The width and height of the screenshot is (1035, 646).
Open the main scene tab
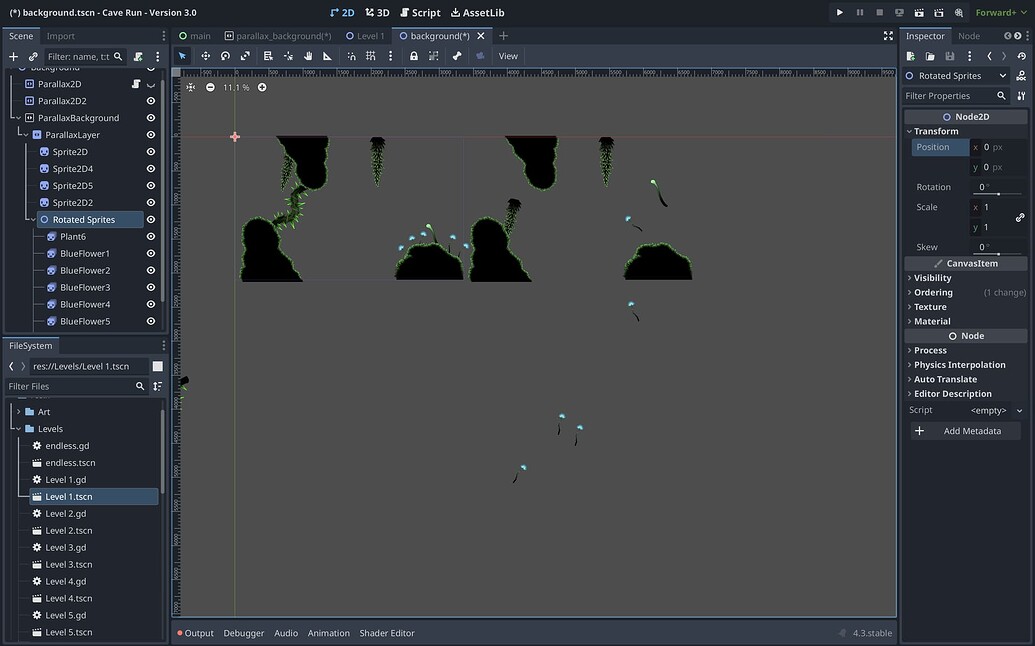pos(195,36)
